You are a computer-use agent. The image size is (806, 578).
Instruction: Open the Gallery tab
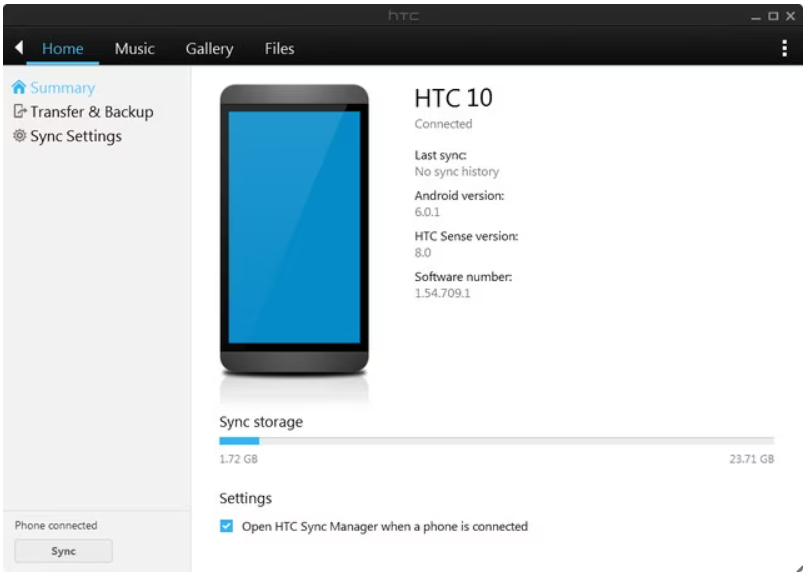click(x=212, y=47)
